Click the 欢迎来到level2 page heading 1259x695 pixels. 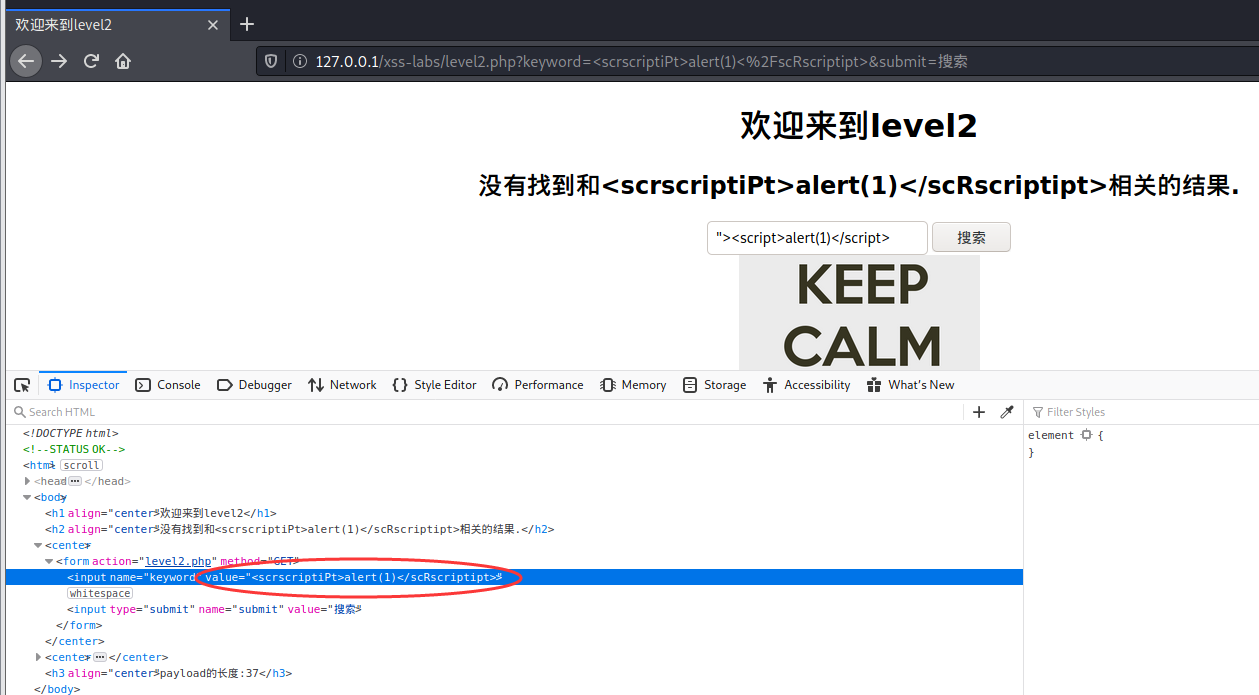tap(859, 126)
